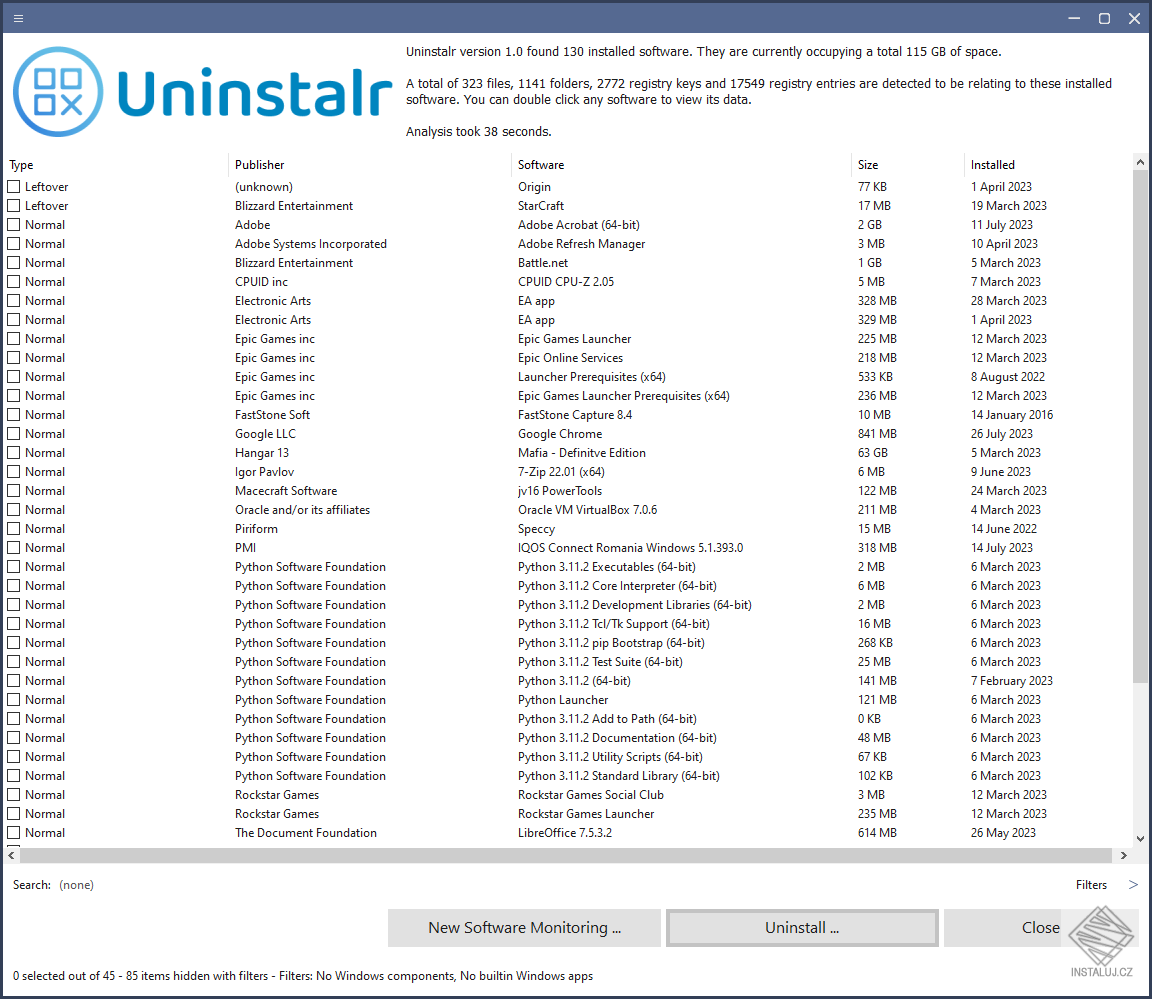The width and height of the screenshot is (1152, 999).
Task: Select the Epic Online Services entry
Action: (x=570, y=358)
